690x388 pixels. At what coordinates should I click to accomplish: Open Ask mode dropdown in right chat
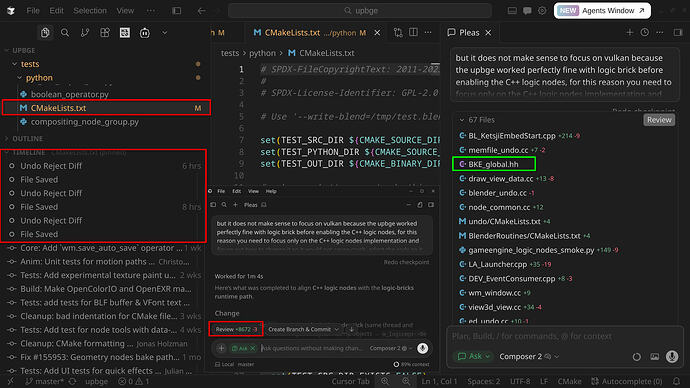click(474, 356)
